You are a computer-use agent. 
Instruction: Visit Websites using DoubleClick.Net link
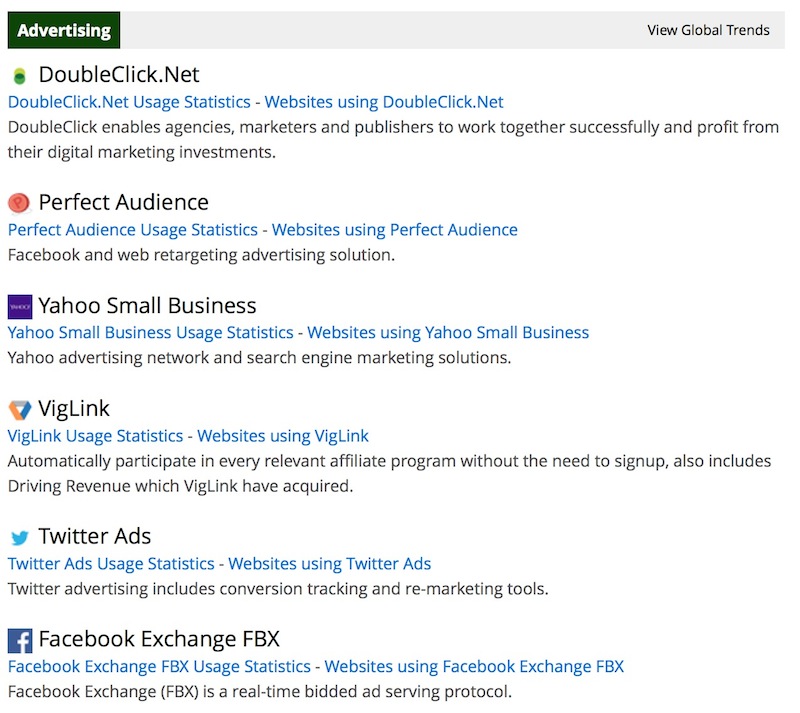click(x=384, y=102)
